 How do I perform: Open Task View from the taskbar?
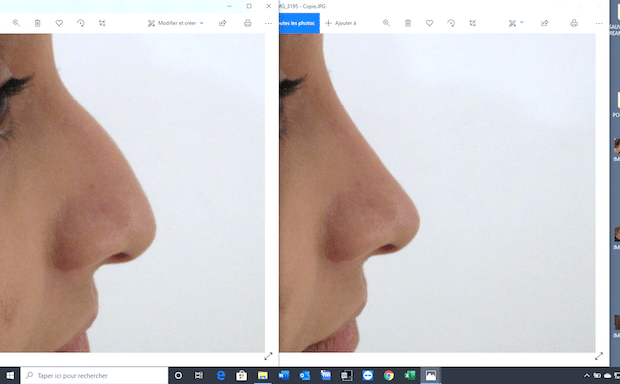click(199, 375)
